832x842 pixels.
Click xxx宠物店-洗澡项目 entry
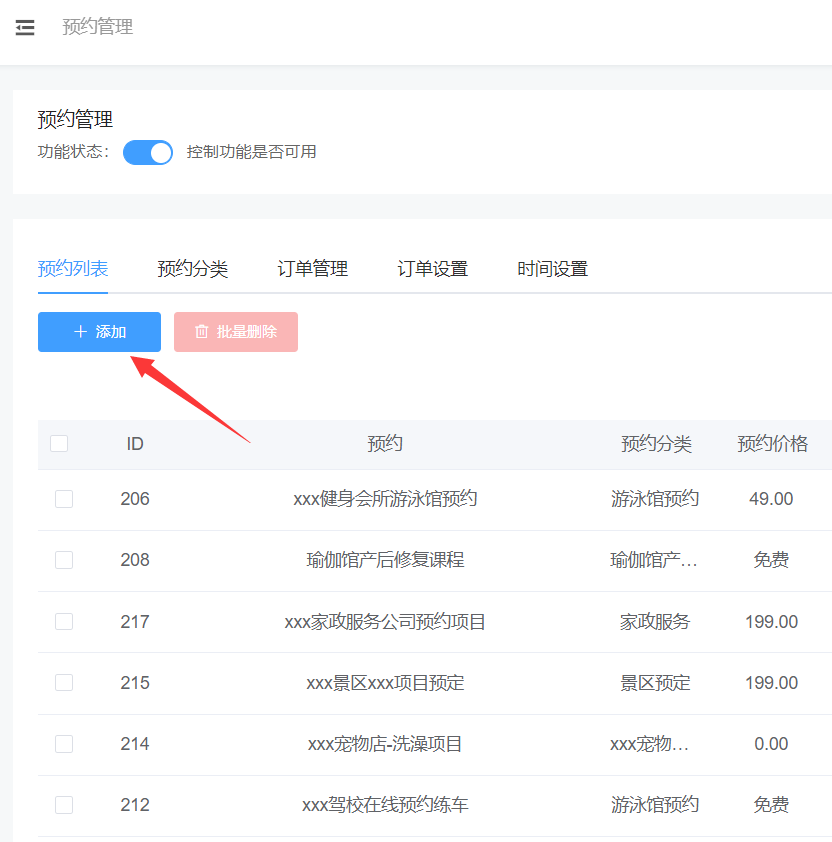pos(385,744)
